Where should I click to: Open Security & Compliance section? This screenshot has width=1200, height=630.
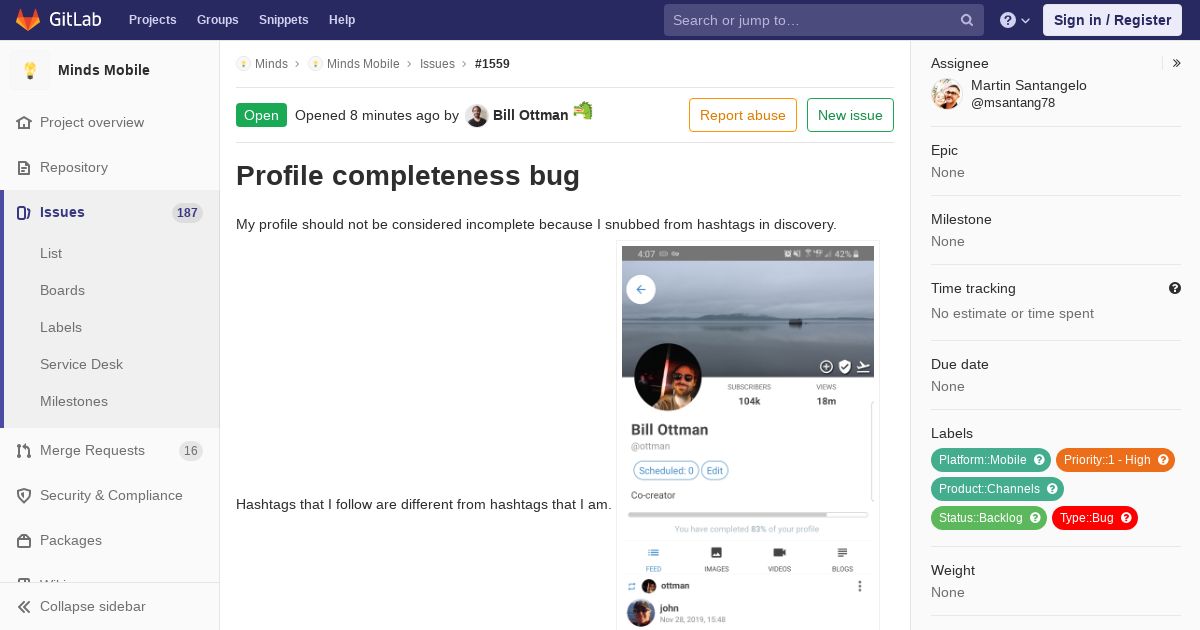coord(111,495)
